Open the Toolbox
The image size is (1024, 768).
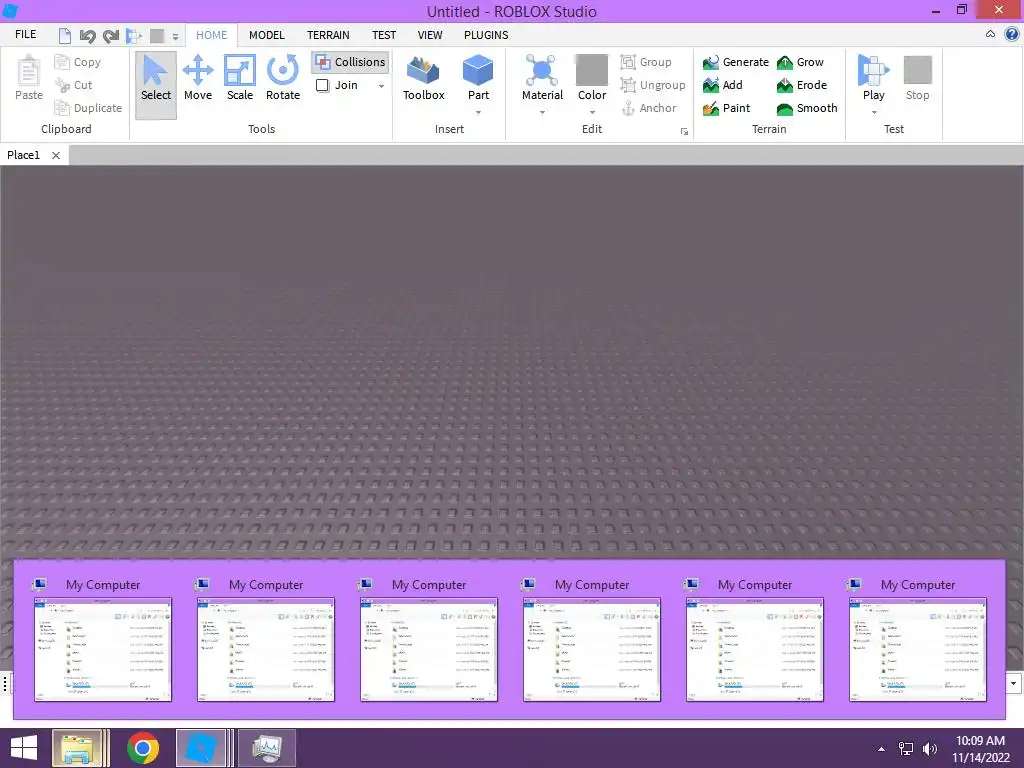click(x=423, y=78)
